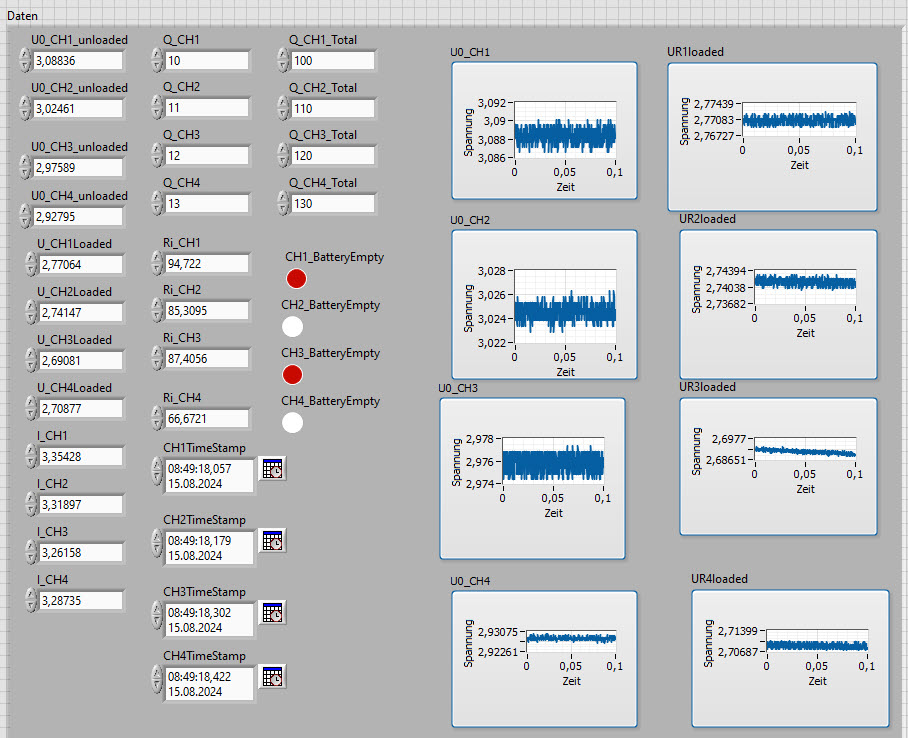
Task: Click the Q_CH1 stepper arrows
Action: point(157,60)
